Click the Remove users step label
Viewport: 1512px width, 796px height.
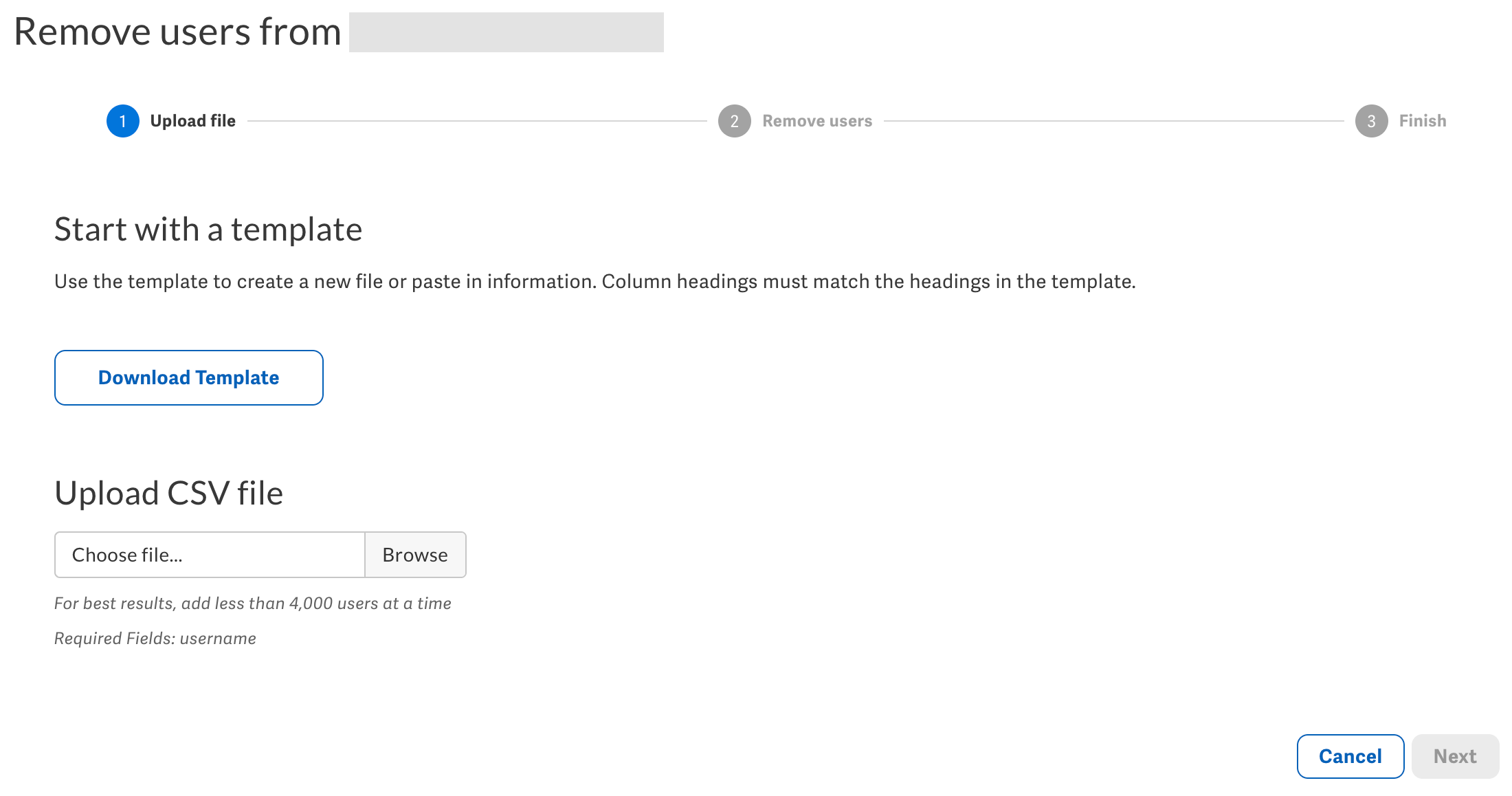(817, 120)
